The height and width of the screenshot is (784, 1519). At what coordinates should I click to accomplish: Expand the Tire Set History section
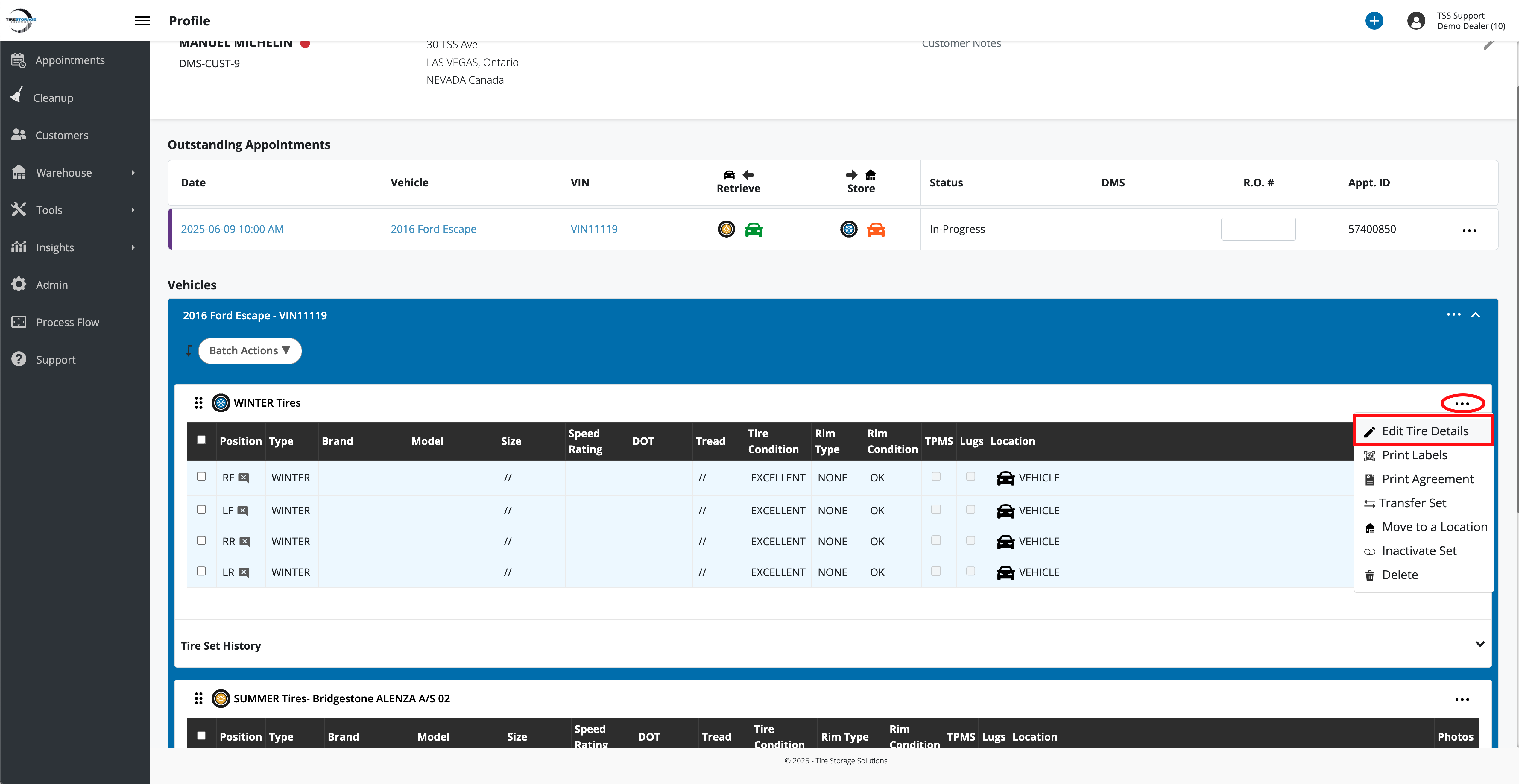point(1479,644)
